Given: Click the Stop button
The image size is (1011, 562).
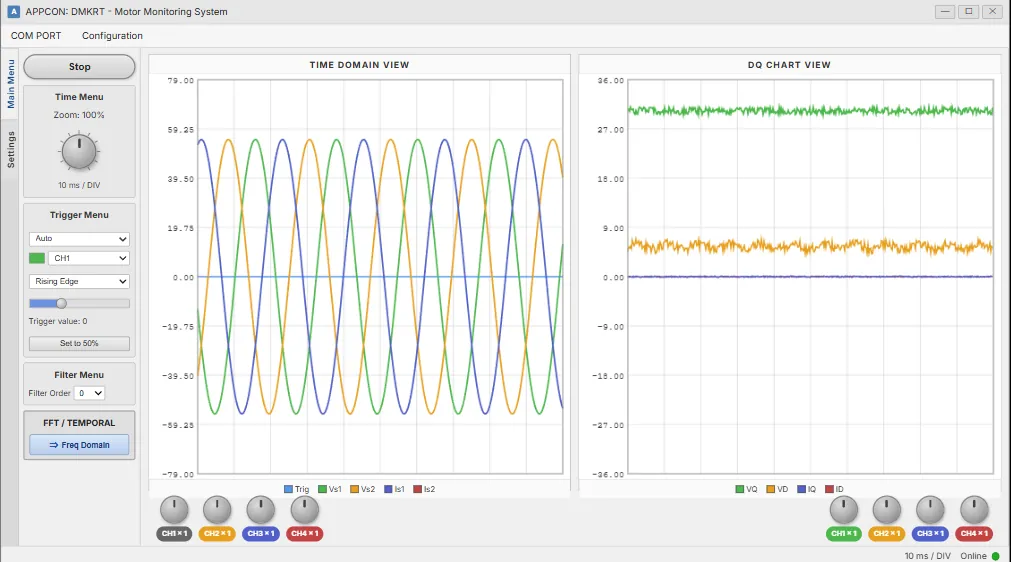Looking at the screenshot, I should click(x=79, y=67).
